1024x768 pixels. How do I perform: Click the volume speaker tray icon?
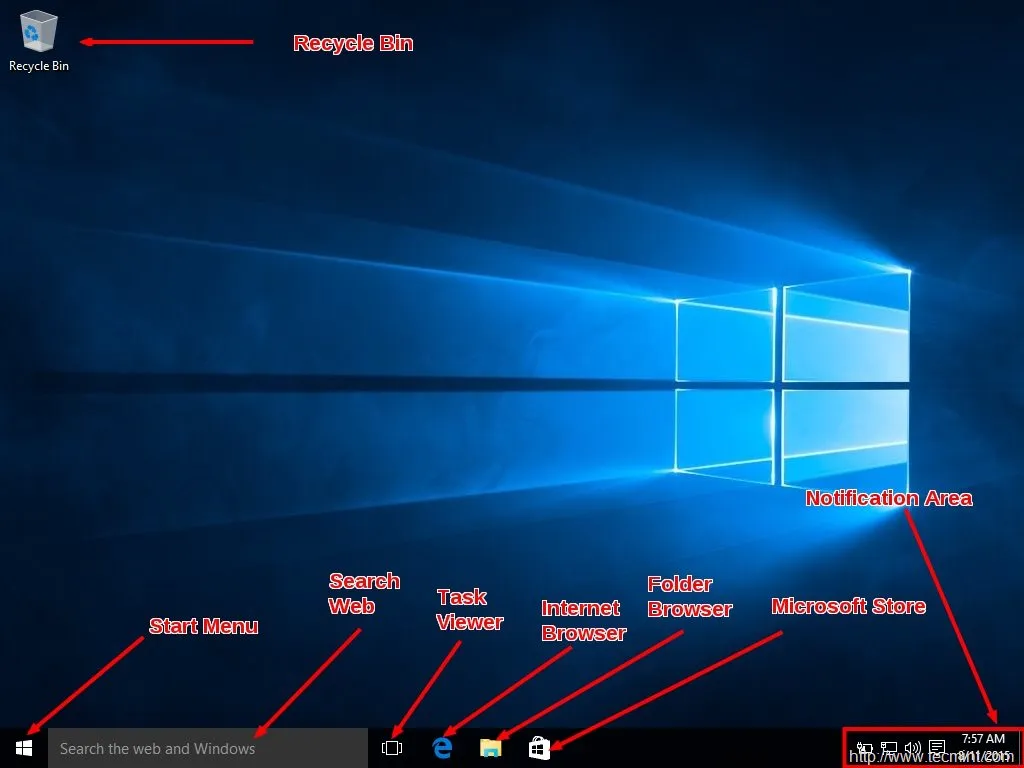912,748
